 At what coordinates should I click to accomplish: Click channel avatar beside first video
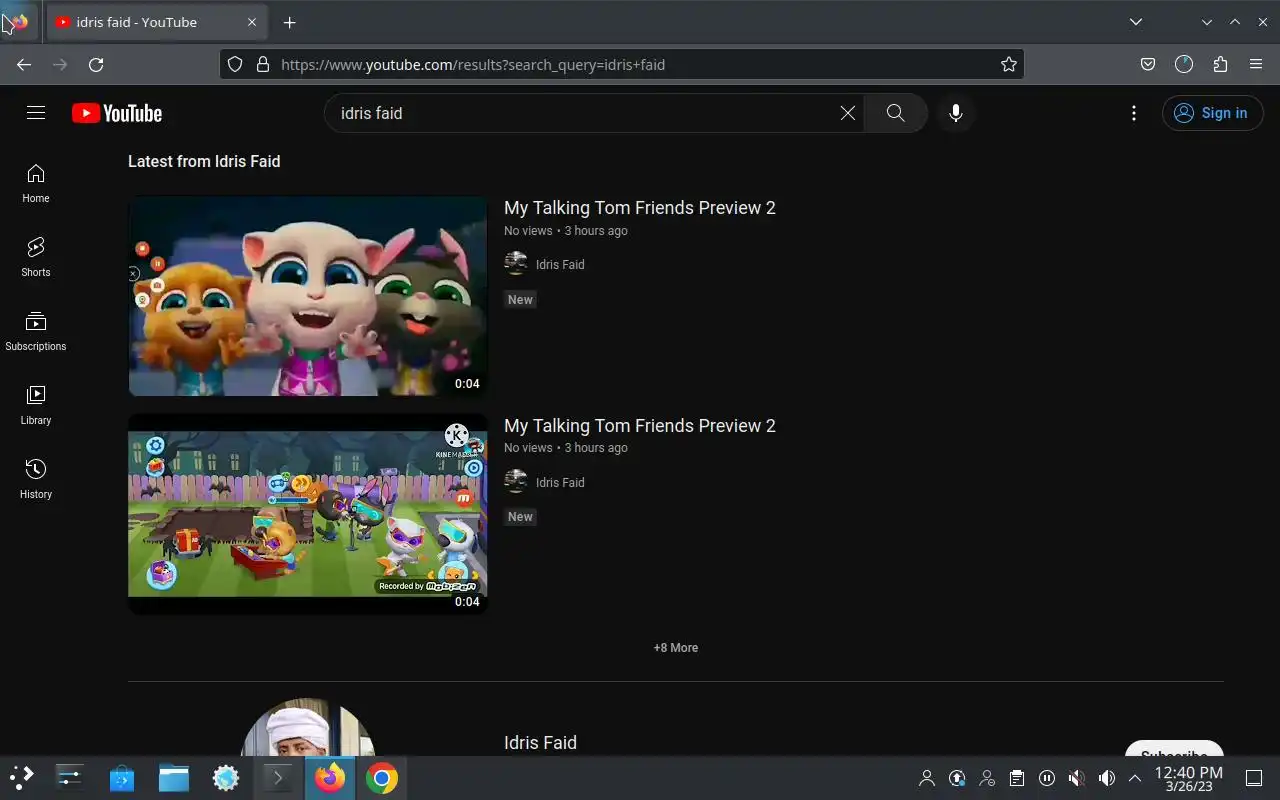[516, 264]
